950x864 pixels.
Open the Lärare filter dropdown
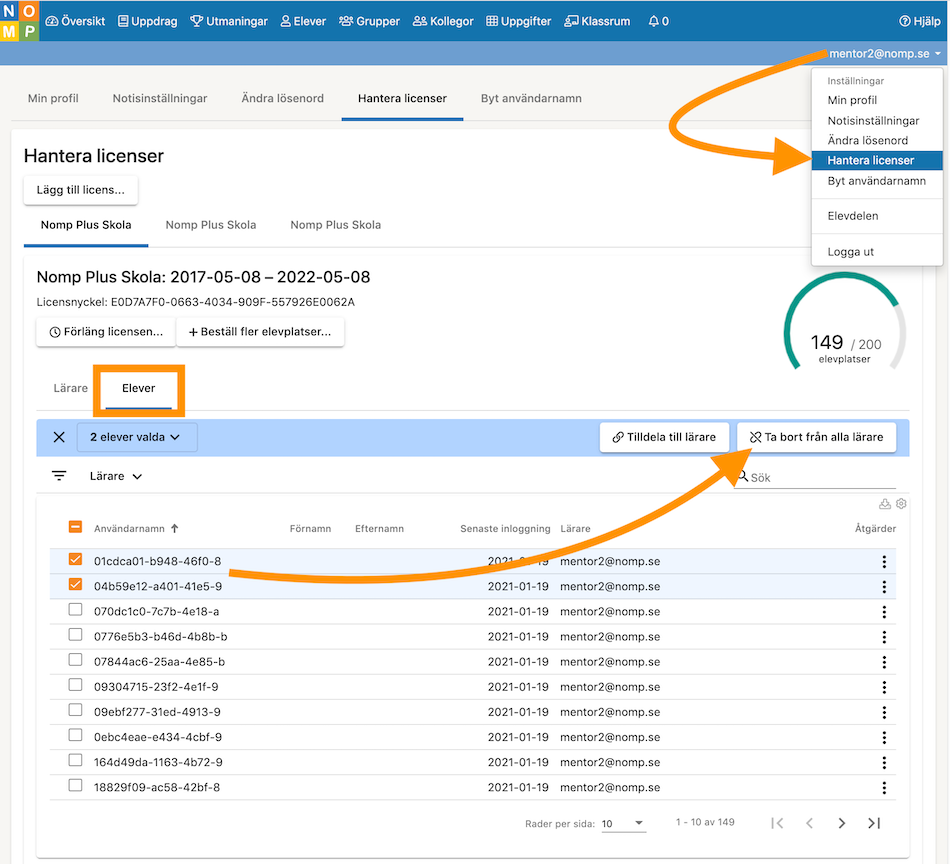tap(116, 476)
